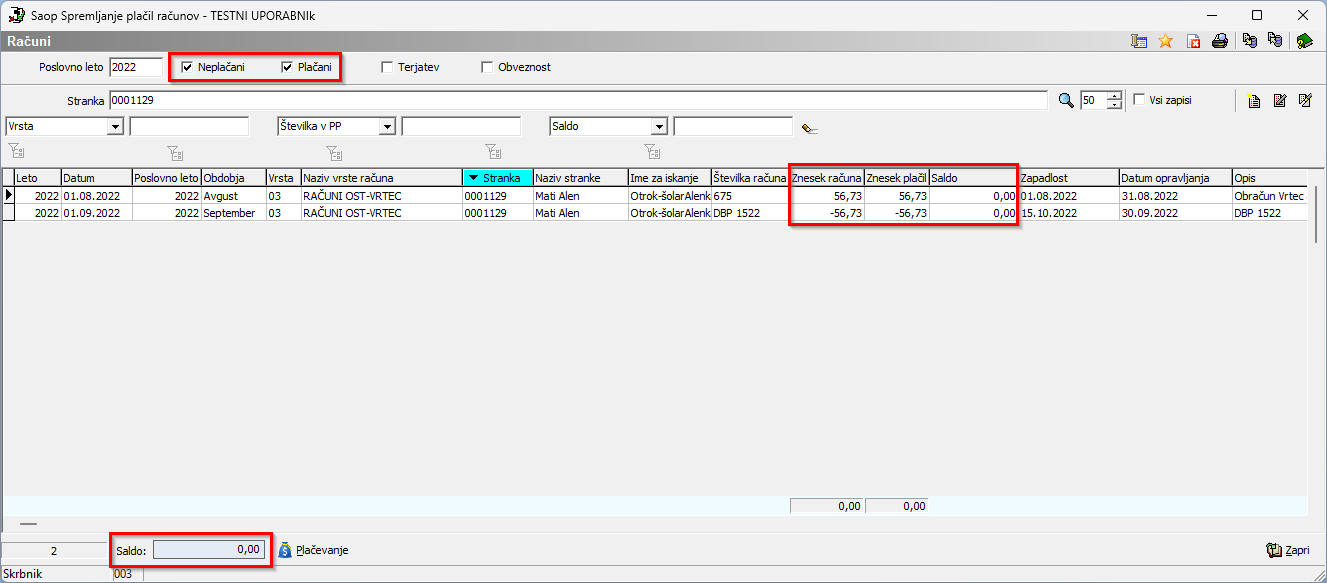
Task: Toggle the Neplačani checkbox
Action: coord(186,67)
